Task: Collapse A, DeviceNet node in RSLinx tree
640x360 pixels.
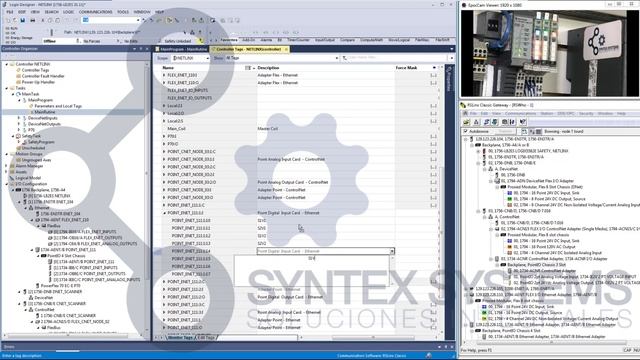Action: [x=484, y=169]
